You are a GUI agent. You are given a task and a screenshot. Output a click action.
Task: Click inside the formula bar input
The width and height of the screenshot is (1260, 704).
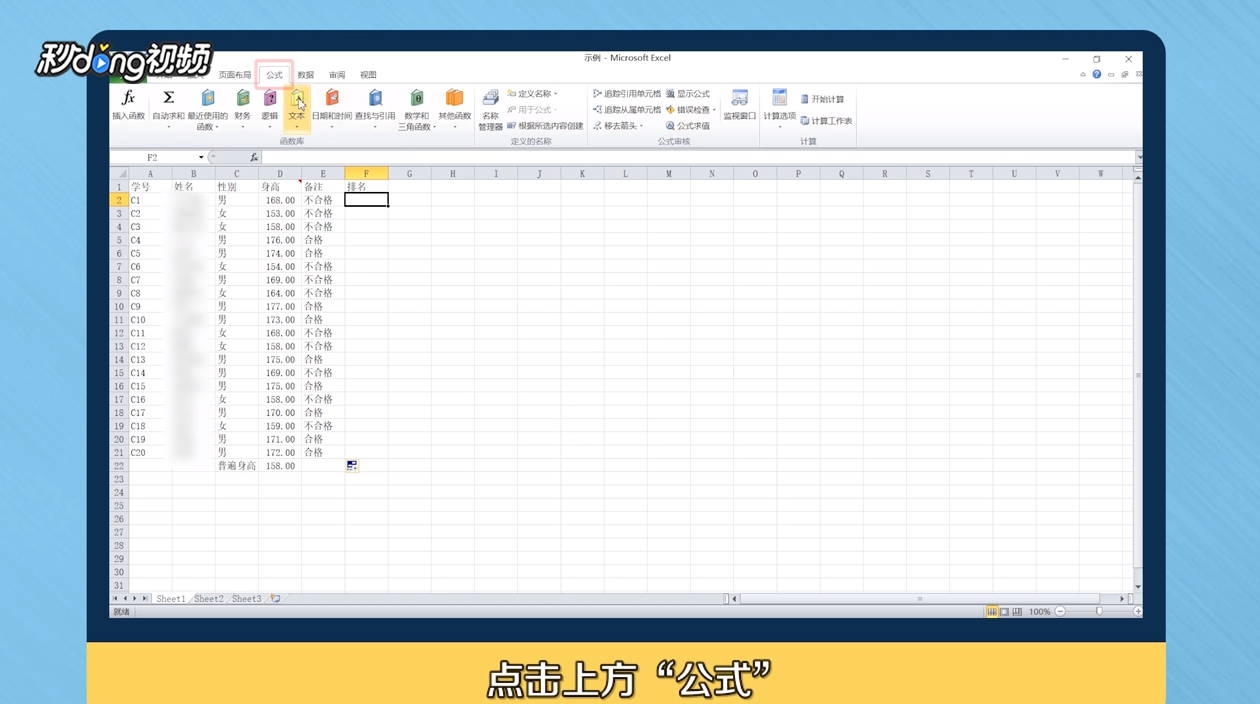[x=697, y=157]
